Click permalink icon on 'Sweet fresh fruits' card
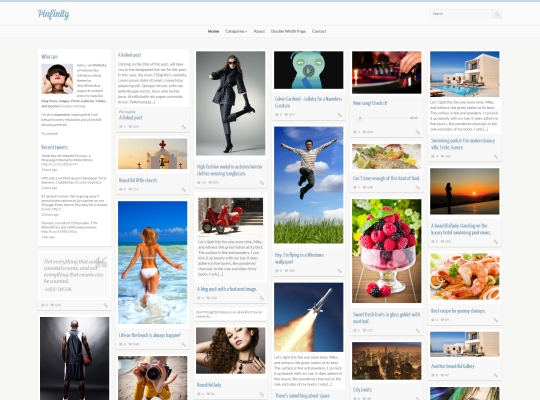Viewport: 540px width, 400px height. coord(418,331)
